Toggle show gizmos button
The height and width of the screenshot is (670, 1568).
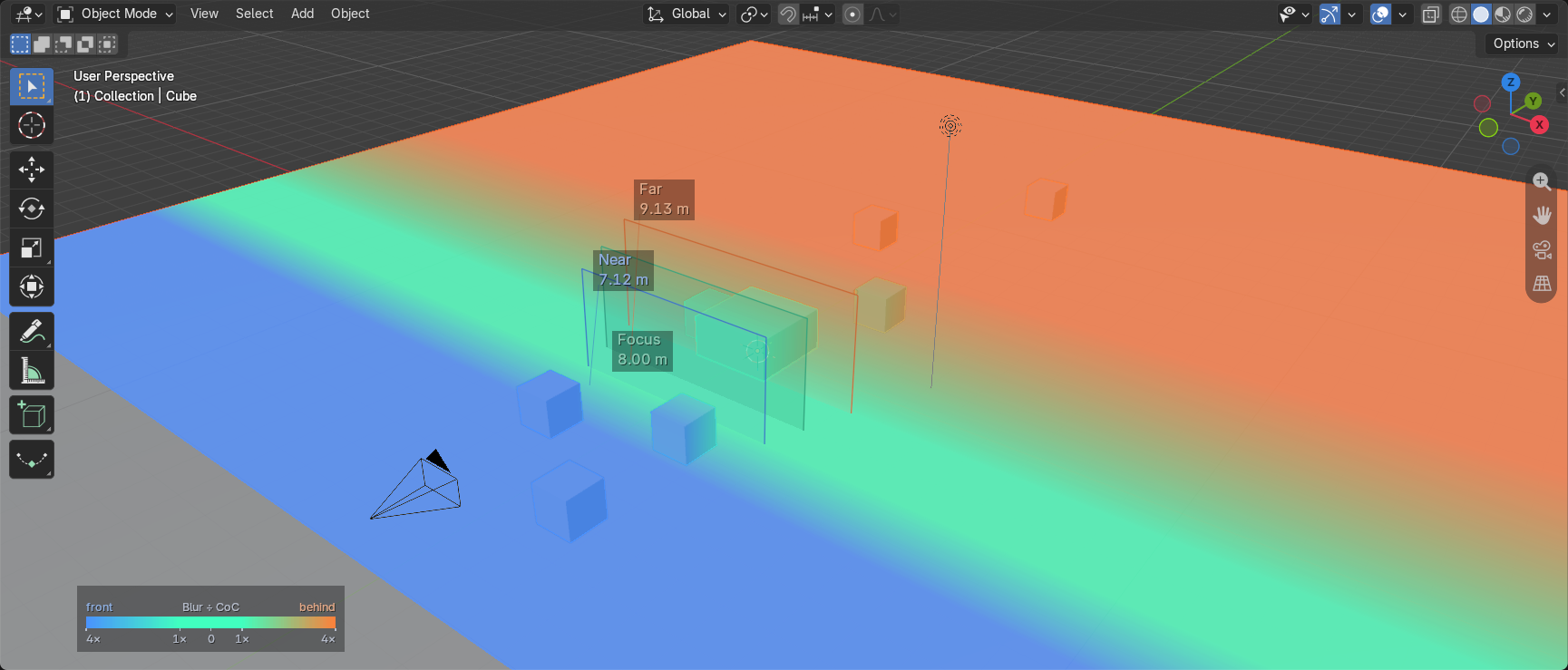1329,14
